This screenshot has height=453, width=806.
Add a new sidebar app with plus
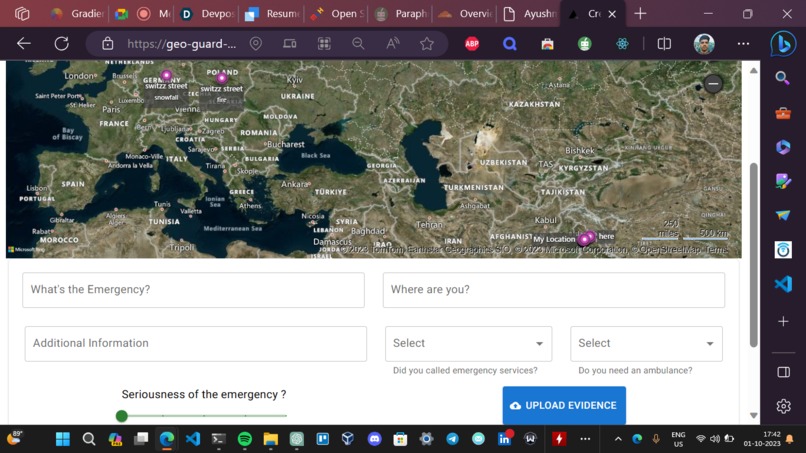(x=783, y=321)
